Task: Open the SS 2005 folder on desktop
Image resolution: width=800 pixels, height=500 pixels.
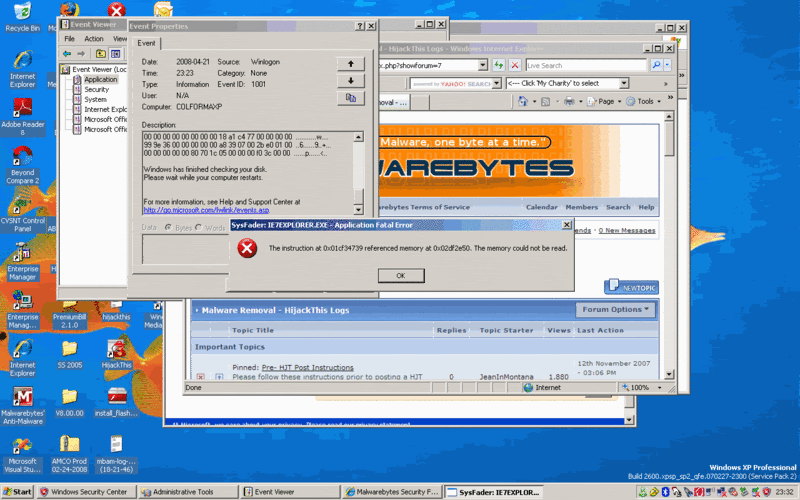Action: click(69, 355)
